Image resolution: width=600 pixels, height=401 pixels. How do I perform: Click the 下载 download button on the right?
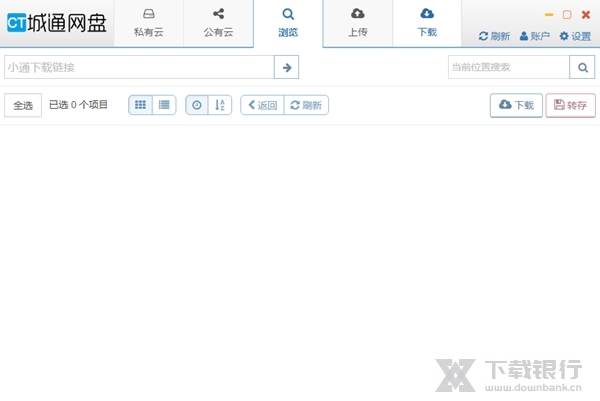pos(516,105)
